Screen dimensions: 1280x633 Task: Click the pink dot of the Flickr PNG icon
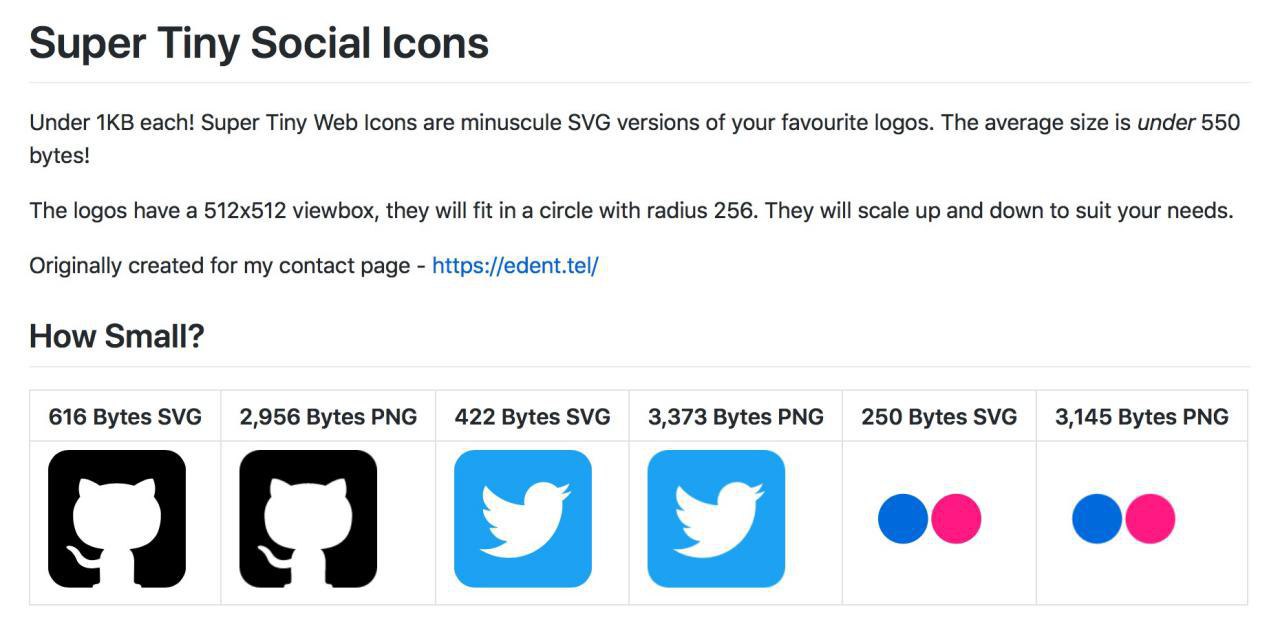pos(1150,519)
